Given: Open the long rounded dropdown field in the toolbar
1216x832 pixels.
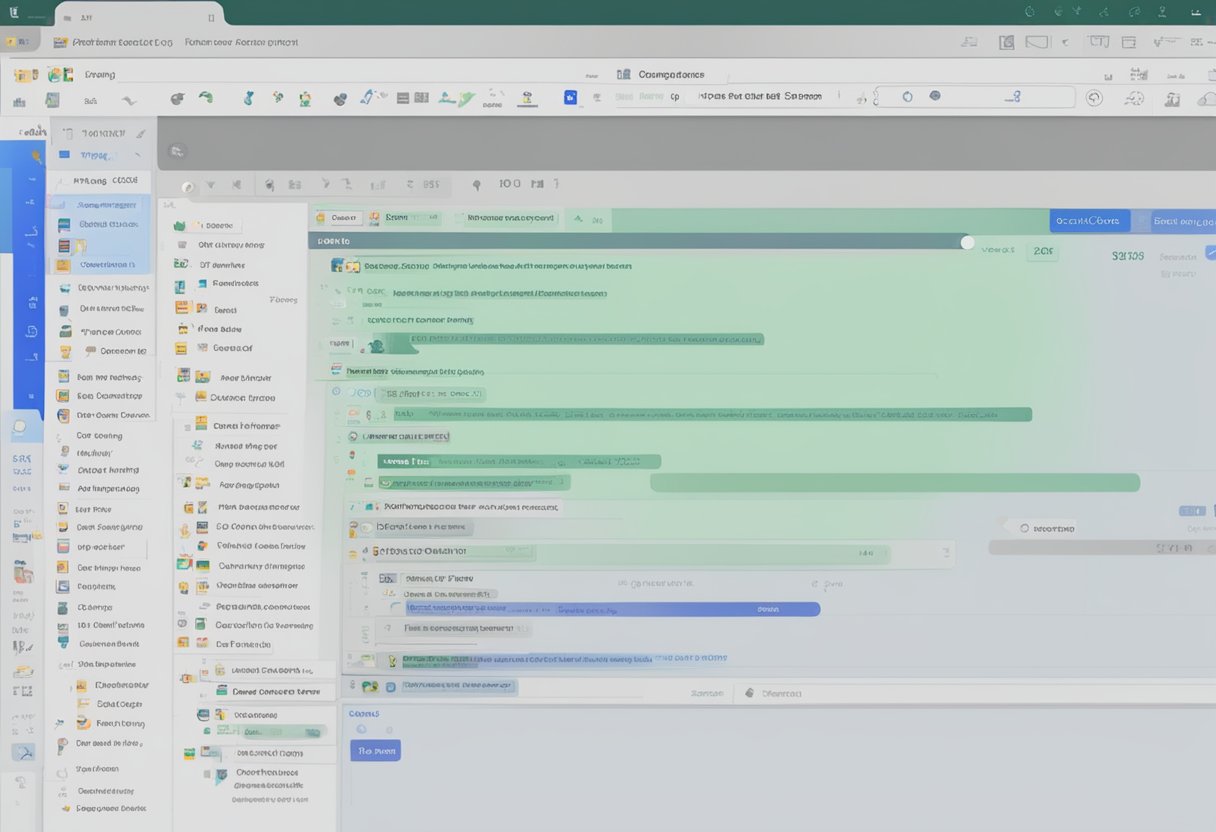Looking at the screenshot, I should tap(975, 97).
